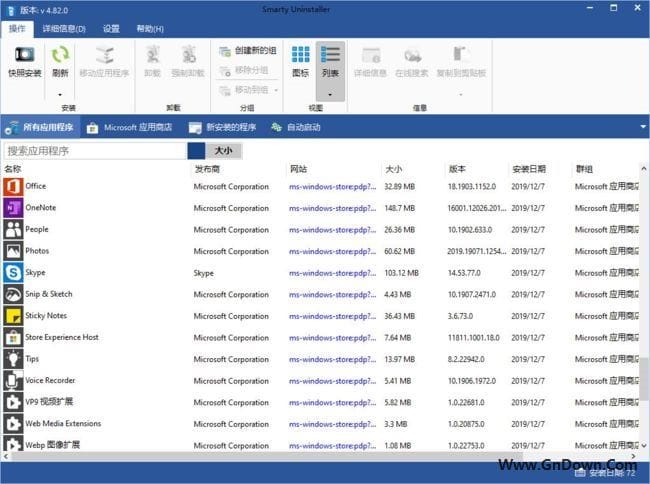650x484 pixels.
Task: Click the 刷新 refresh icon
Action: pyautogui.click(x=60, y=54)
